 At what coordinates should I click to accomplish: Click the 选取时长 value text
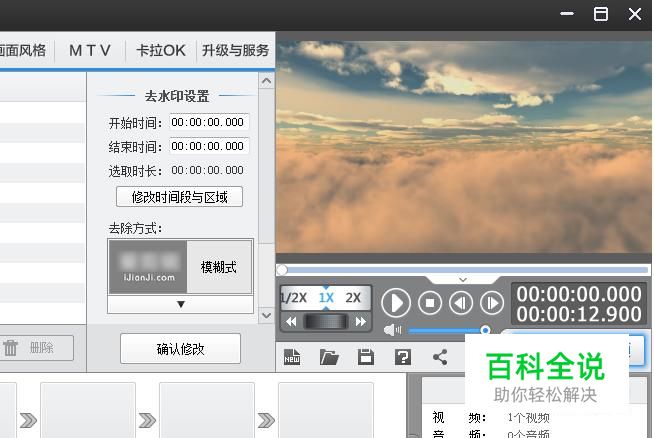[207, 170]
